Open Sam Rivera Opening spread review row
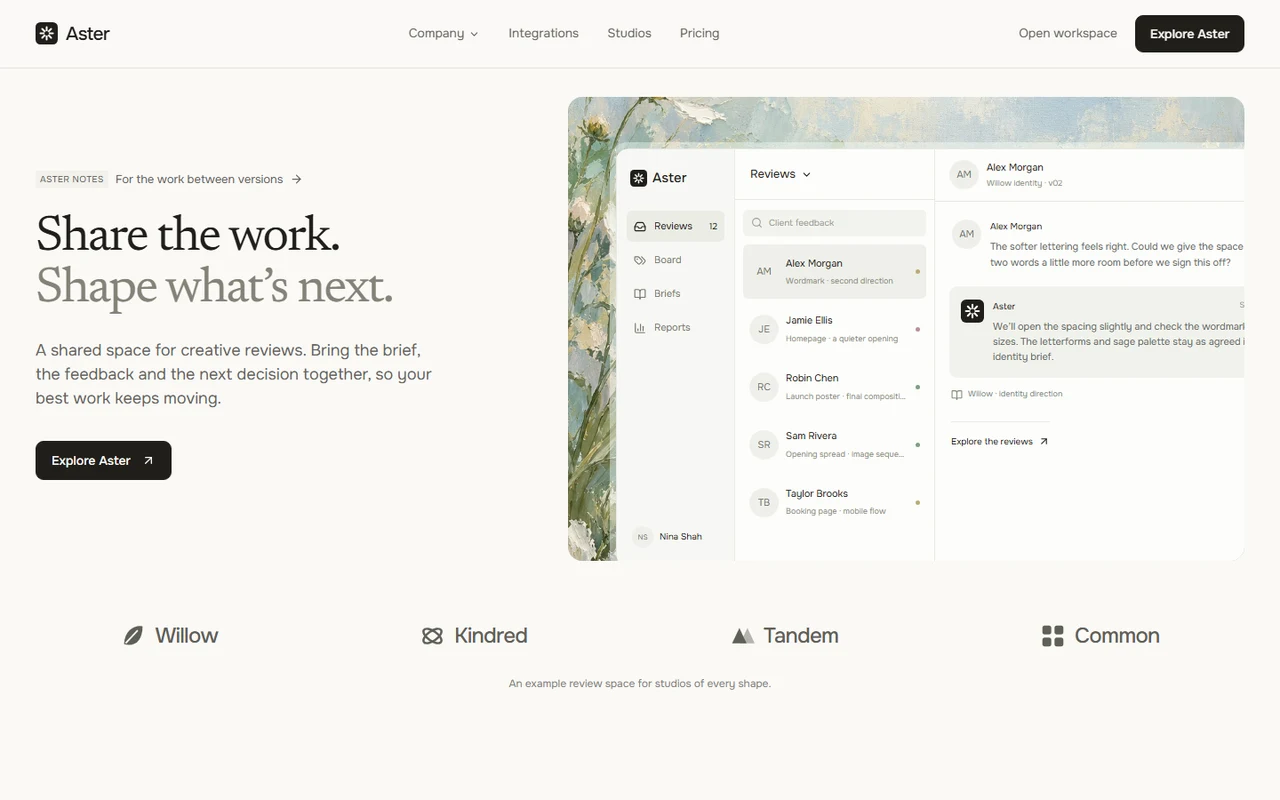The width and height of the screenshot is (1280, 800). click(x=834, y=445)
